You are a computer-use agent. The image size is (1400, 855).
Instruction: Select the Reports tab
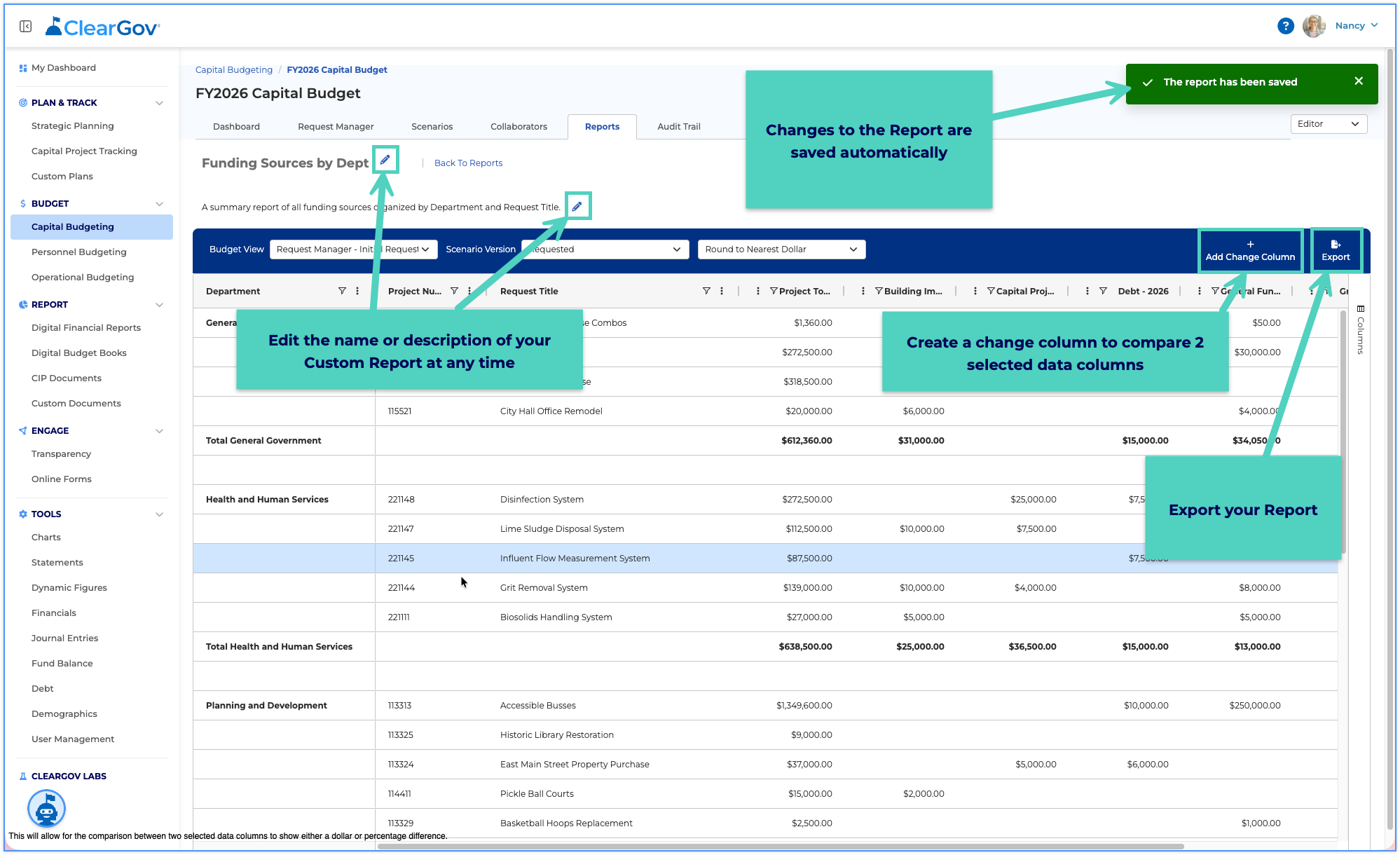(602, 127)
